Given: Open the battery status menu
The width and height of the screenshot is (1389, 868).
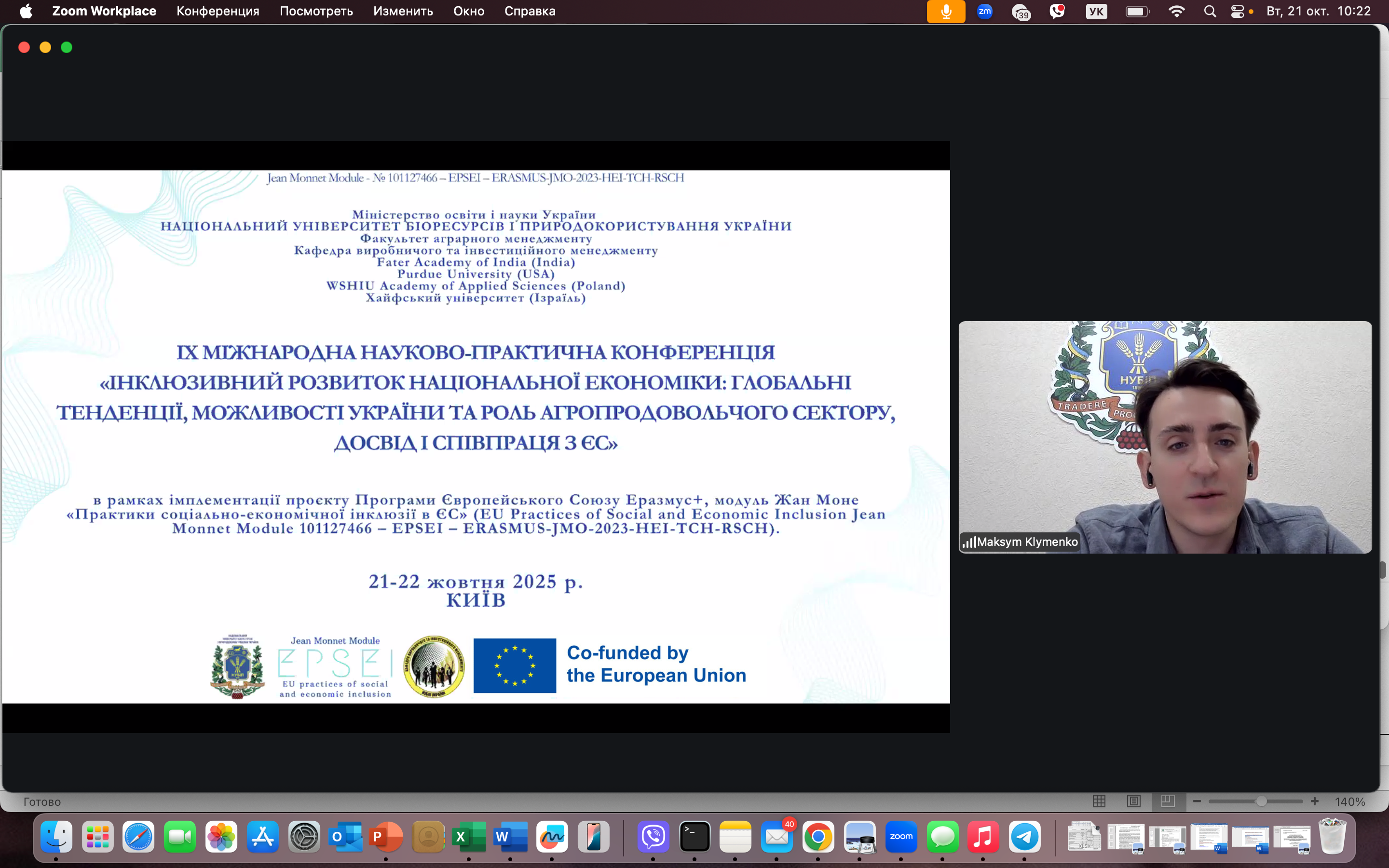Looking at the screenshot, I should coord(1137,12).
